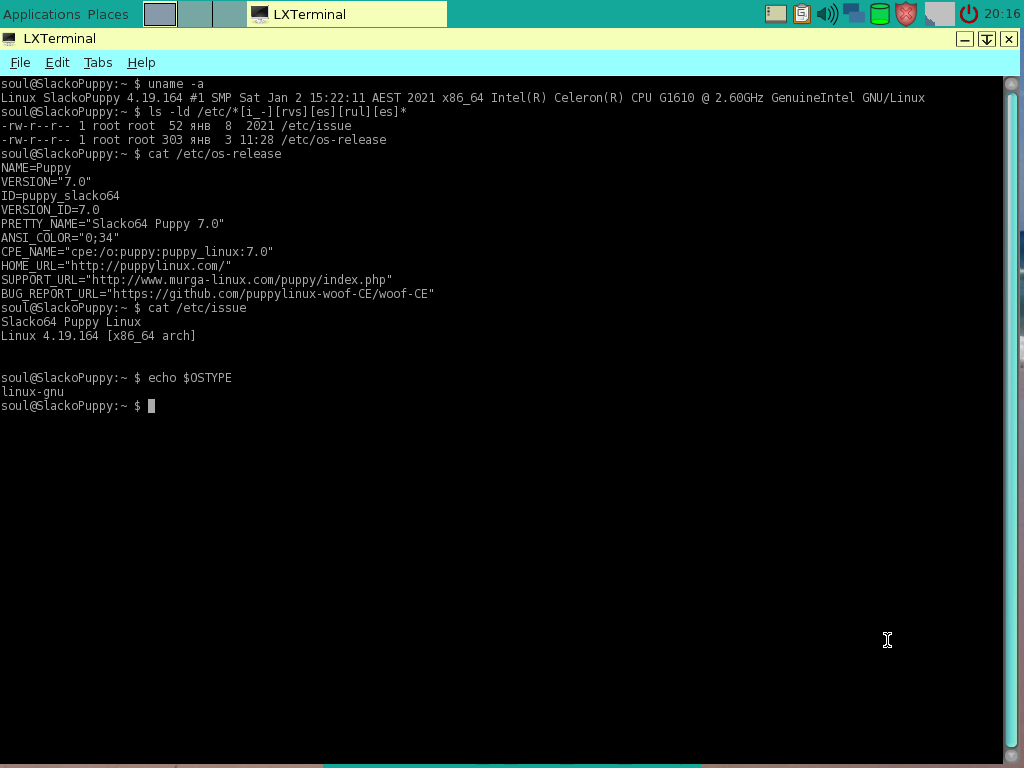Screen dimensions: 1024x768
Task: Click the red power button icon
Action: pyautogui.click(x=968, y=14)
